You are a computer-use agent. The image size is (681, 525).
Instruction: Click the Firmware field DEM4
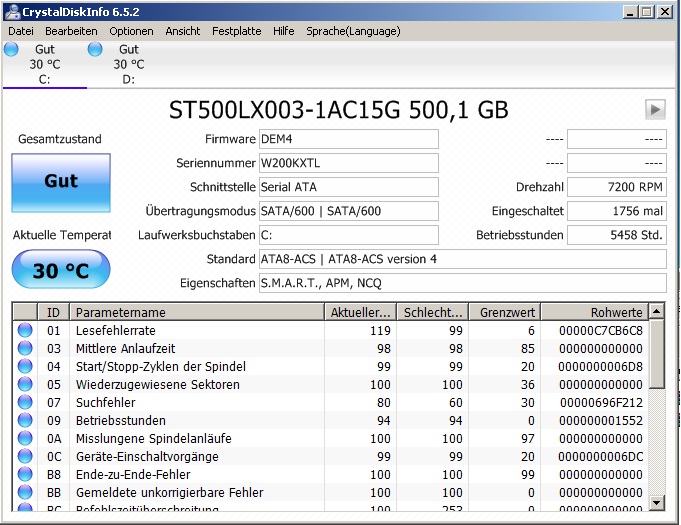pos(349,139)
